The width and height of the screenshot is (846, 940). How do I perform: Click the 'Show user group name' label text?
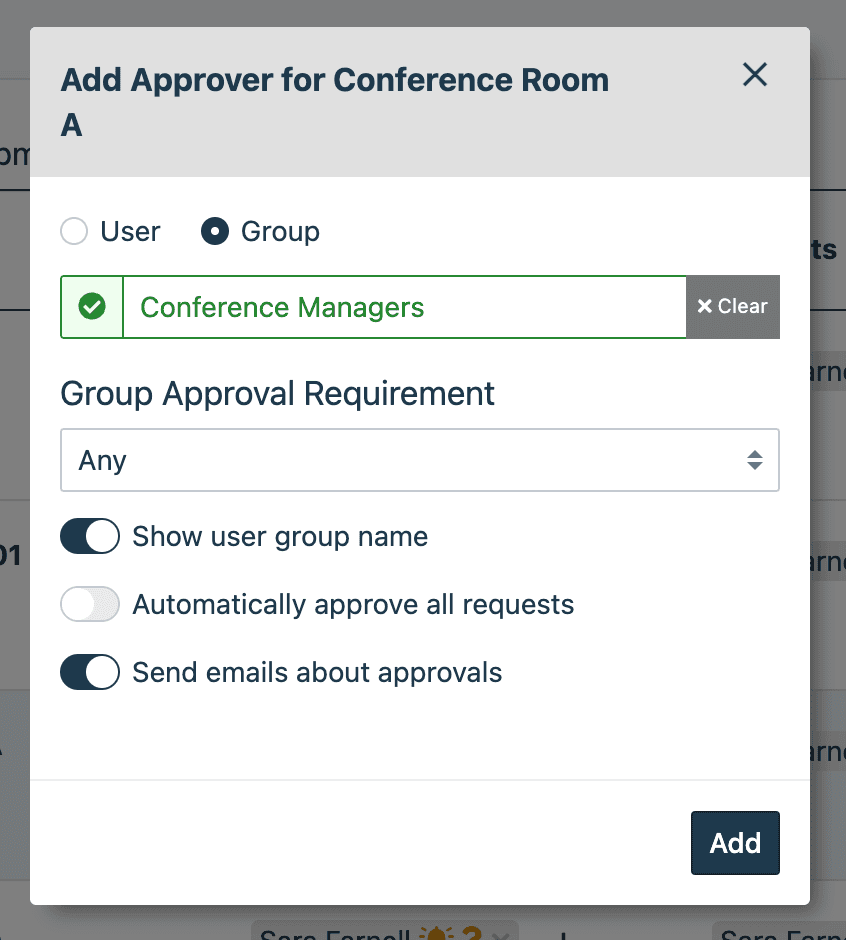tap(280, 537)
